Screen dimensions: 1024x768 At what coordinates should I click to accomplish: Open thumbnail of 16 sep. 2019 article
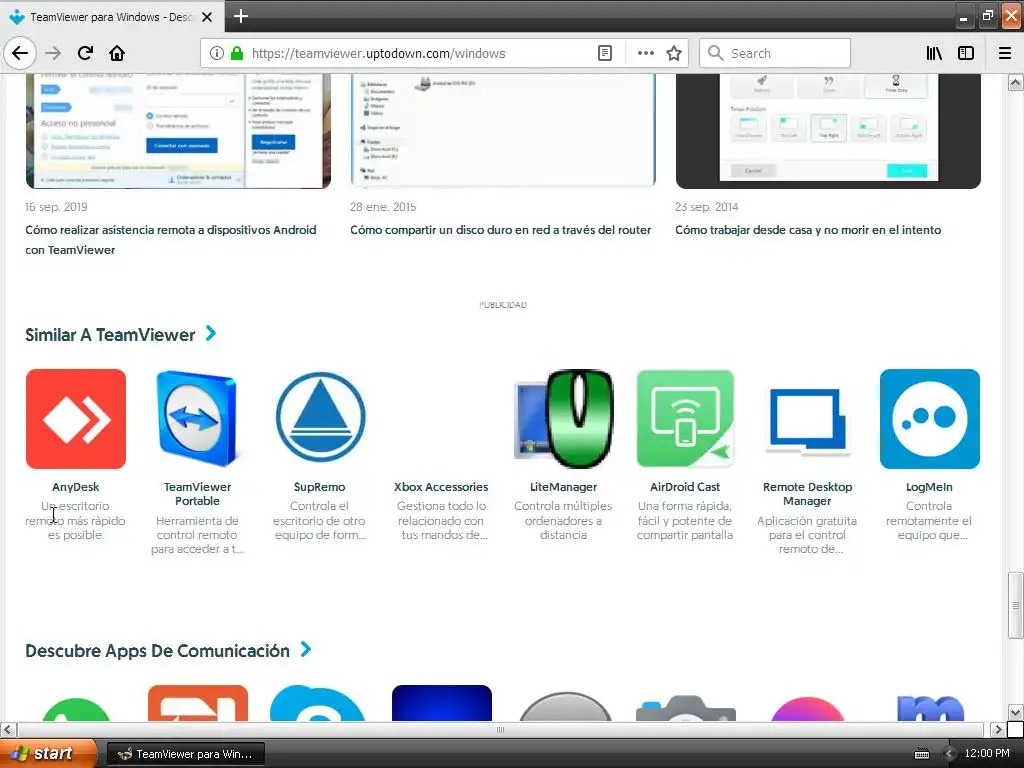pos(178,131)
